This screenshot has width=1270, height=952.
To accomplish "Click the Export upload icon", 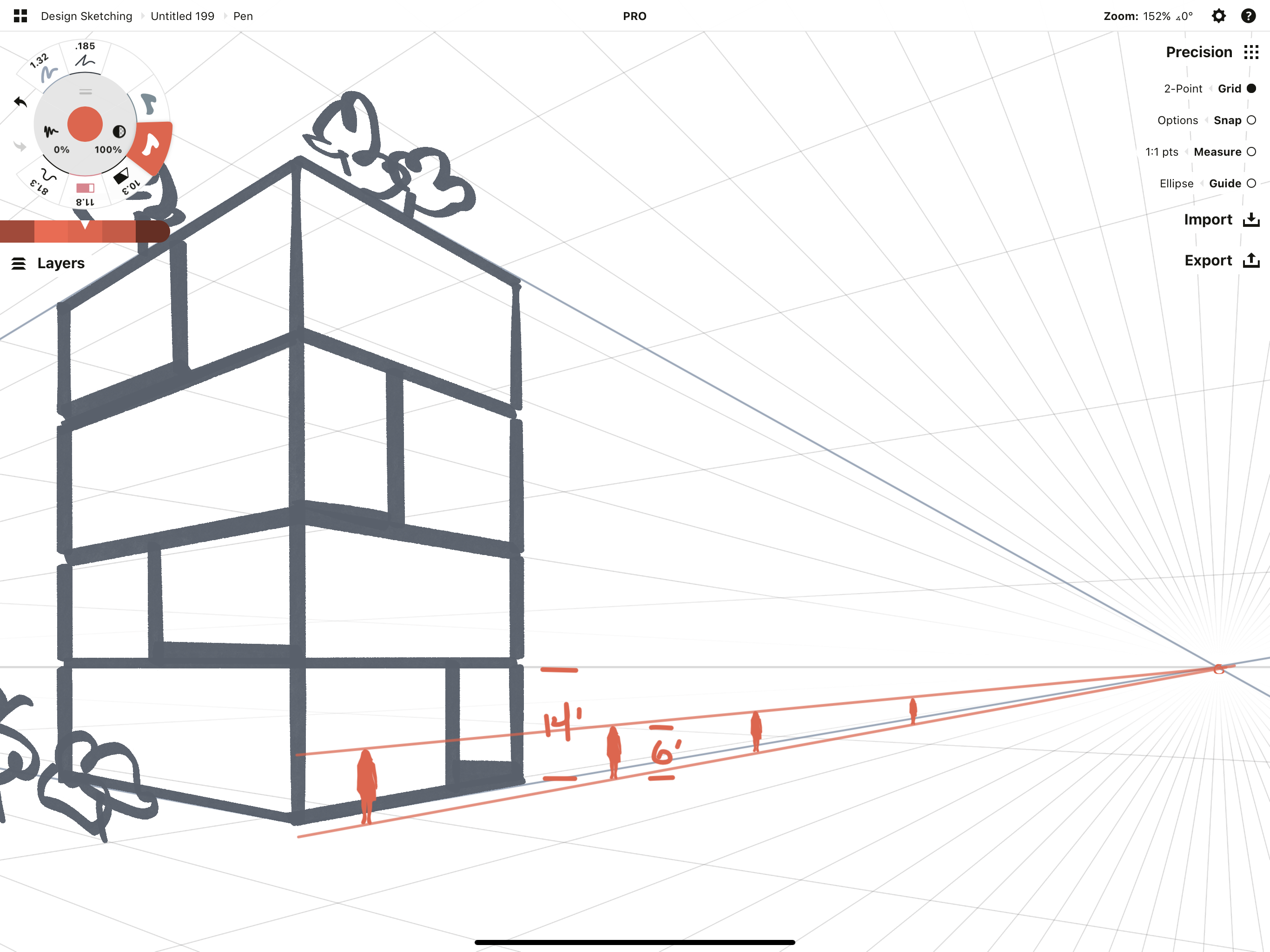I will (1250, 261).
